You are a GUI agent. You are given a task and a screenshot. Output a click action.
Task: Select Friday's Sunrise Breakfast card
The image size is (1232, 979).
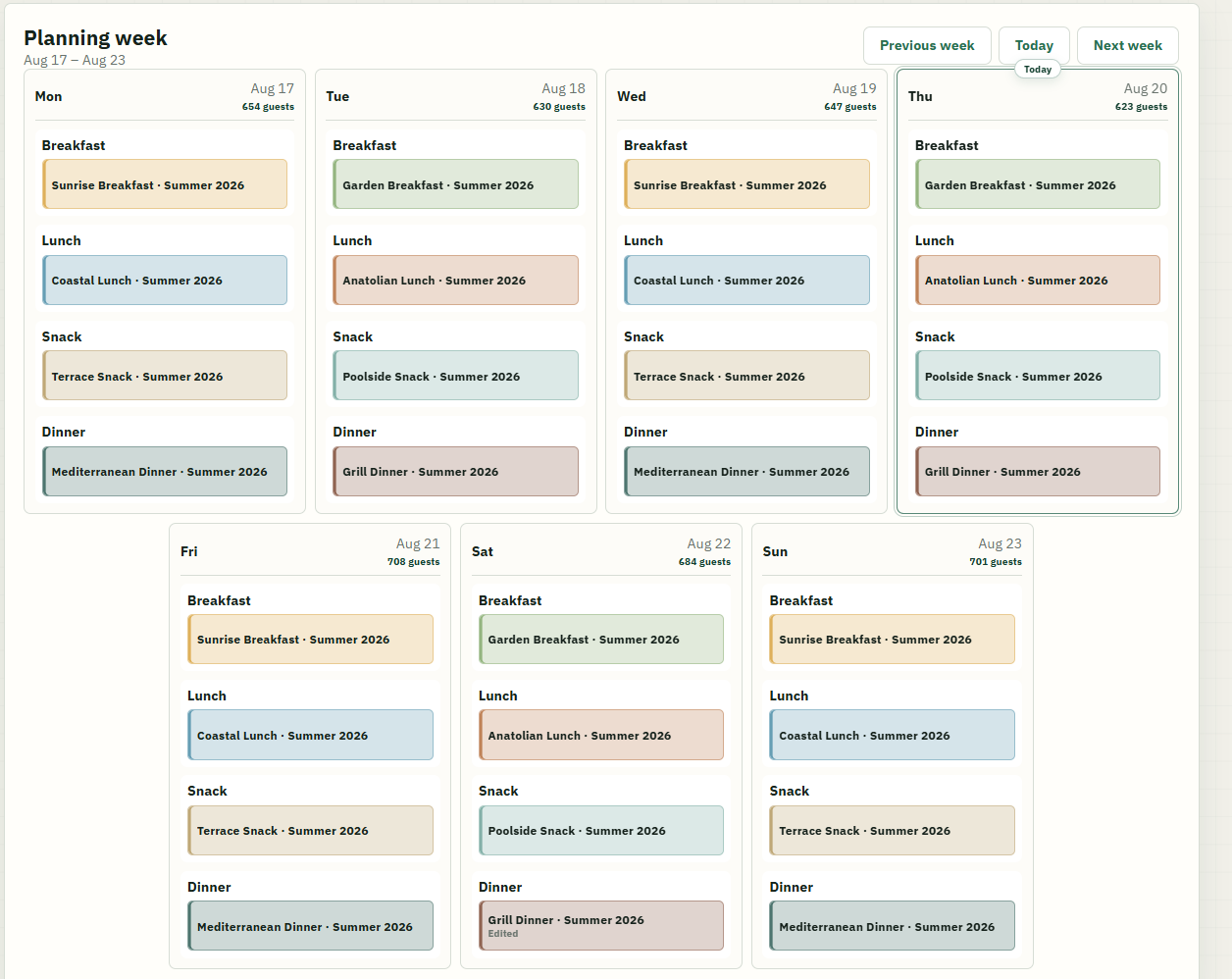pos(310,640)
